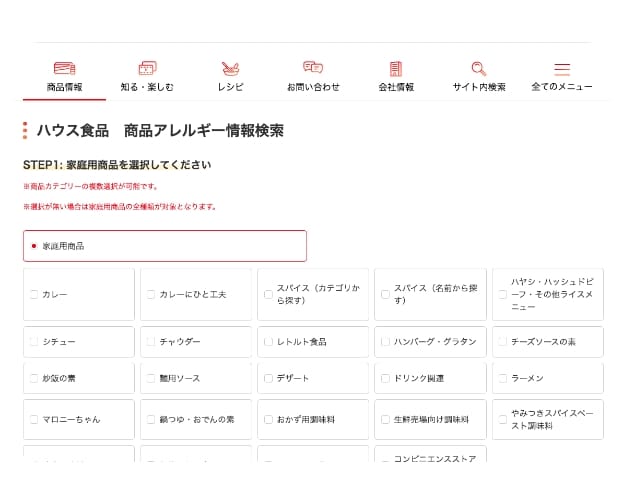Check the 炒飯の素 checkbox
This screenshot has height=488, width=636.
click(x=34, y=378)
